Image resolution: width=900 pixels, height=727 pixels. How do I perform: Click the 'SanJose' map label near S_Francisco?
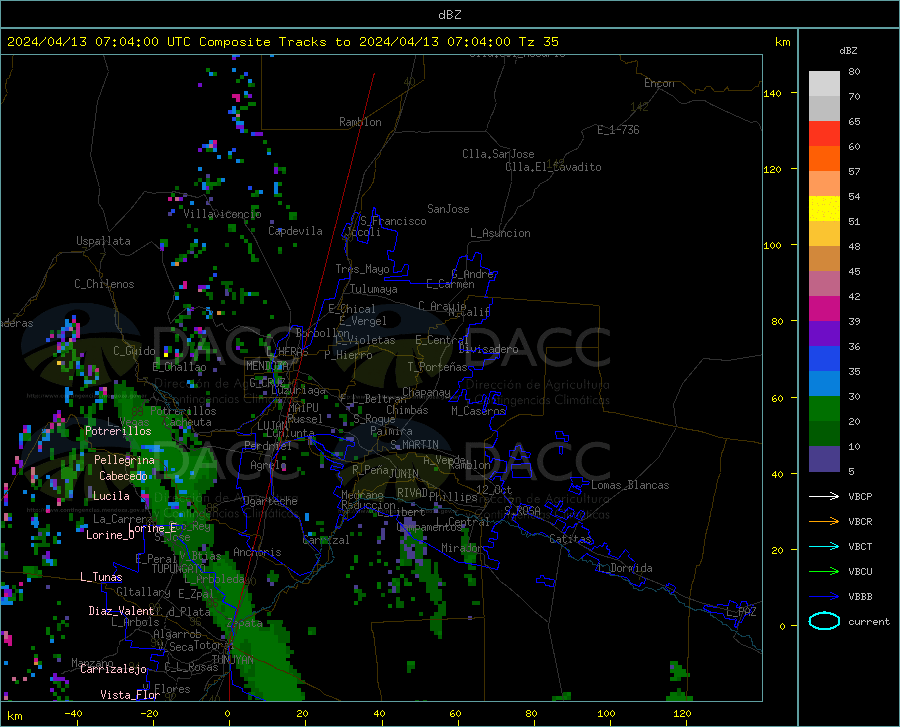[x=448, y=209]
